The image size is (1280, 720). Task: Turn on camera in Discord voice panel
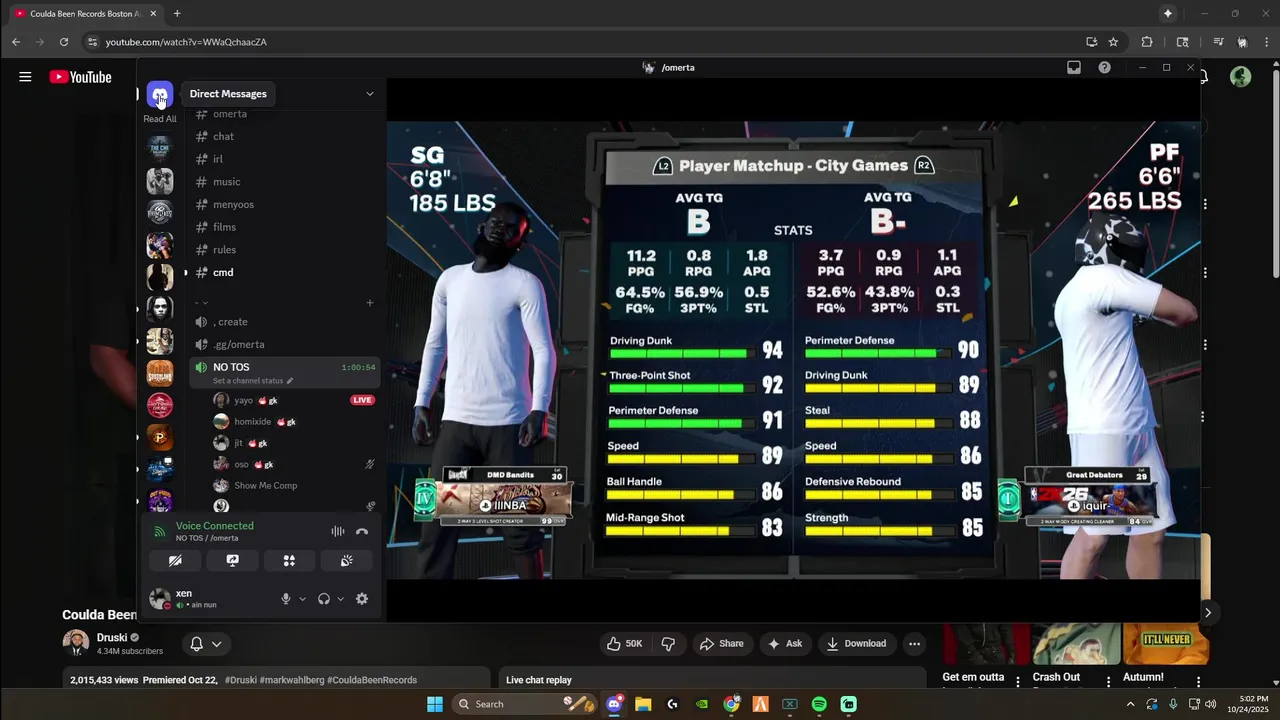[175, 561]
